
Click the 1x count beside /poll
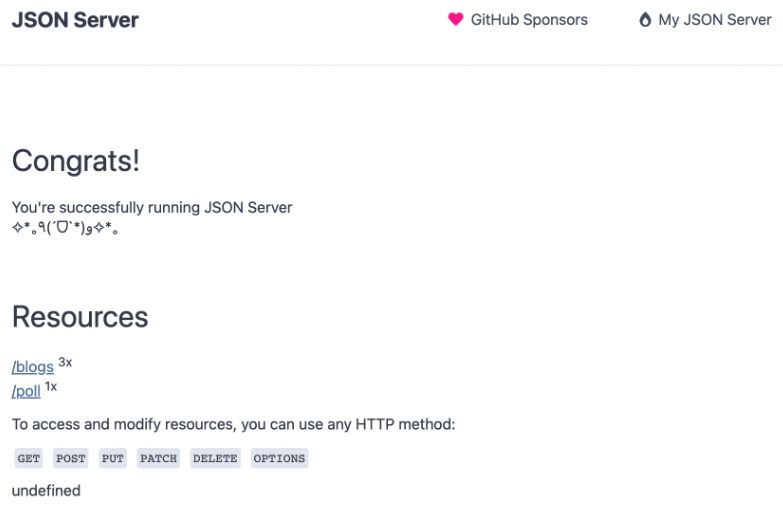[51, 387]
